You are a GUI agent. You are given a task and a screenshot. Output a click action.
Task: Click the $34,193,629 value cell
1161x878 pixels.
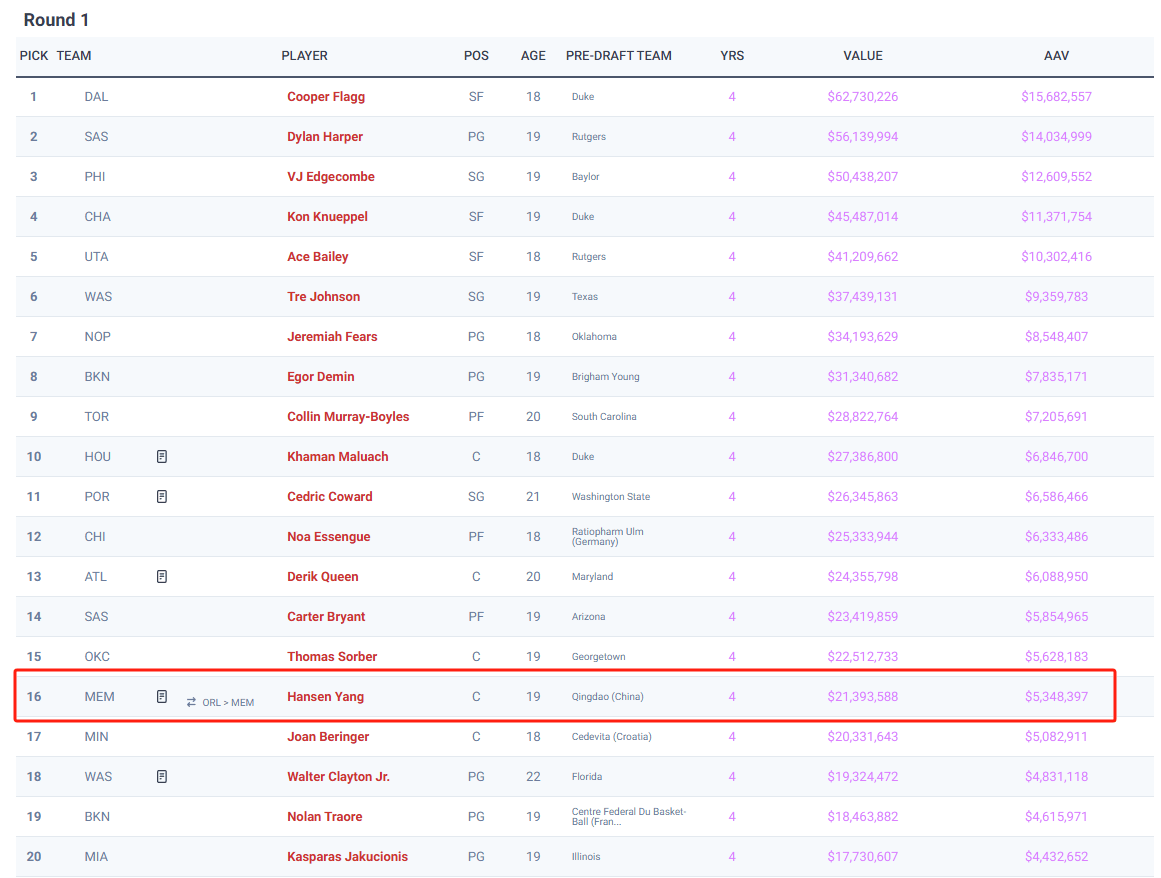coord(863,337)
